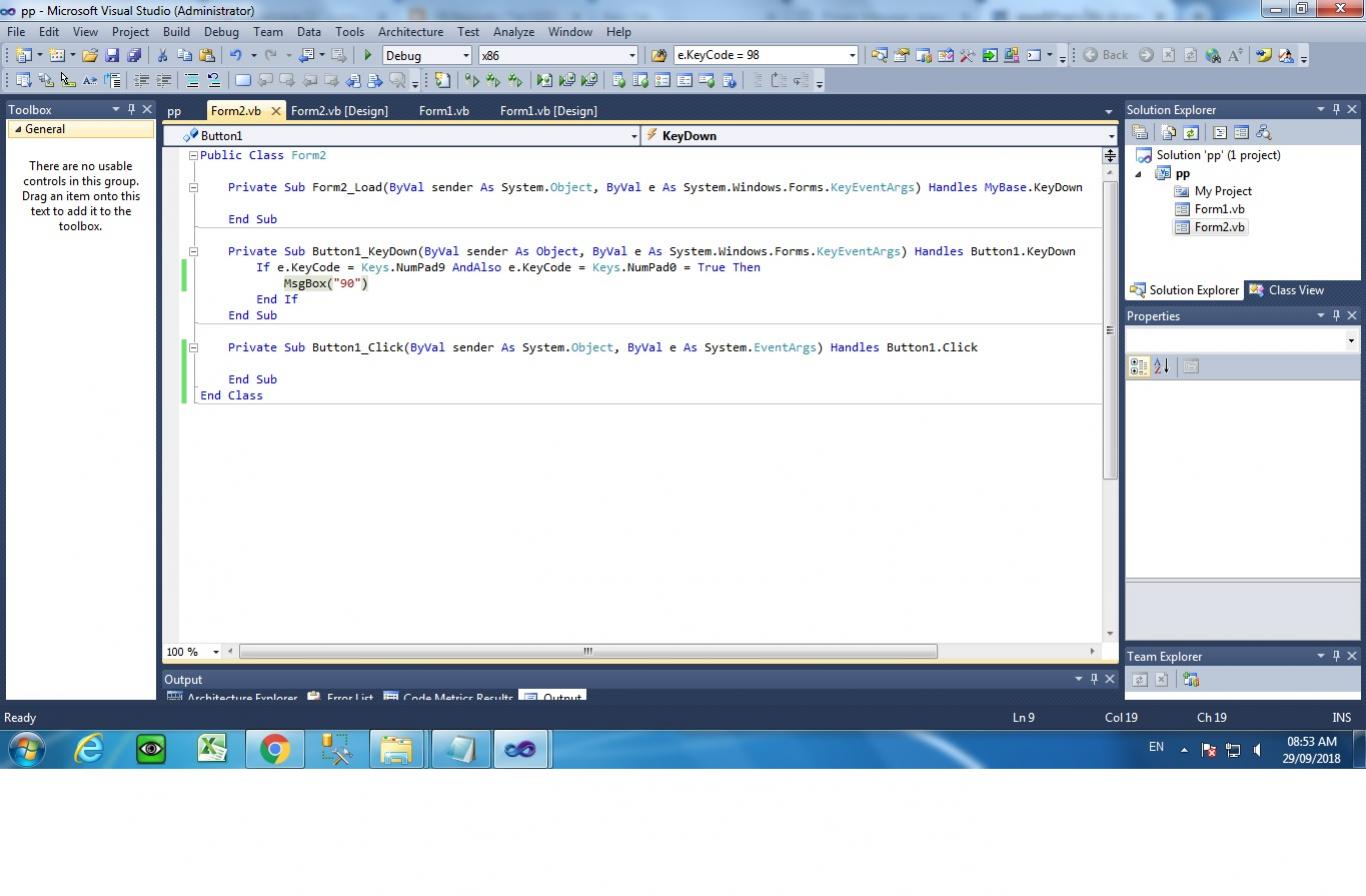1366x896 pixels.
Task: Uncomment selected lines icon
Action: [x=213, y=81]
